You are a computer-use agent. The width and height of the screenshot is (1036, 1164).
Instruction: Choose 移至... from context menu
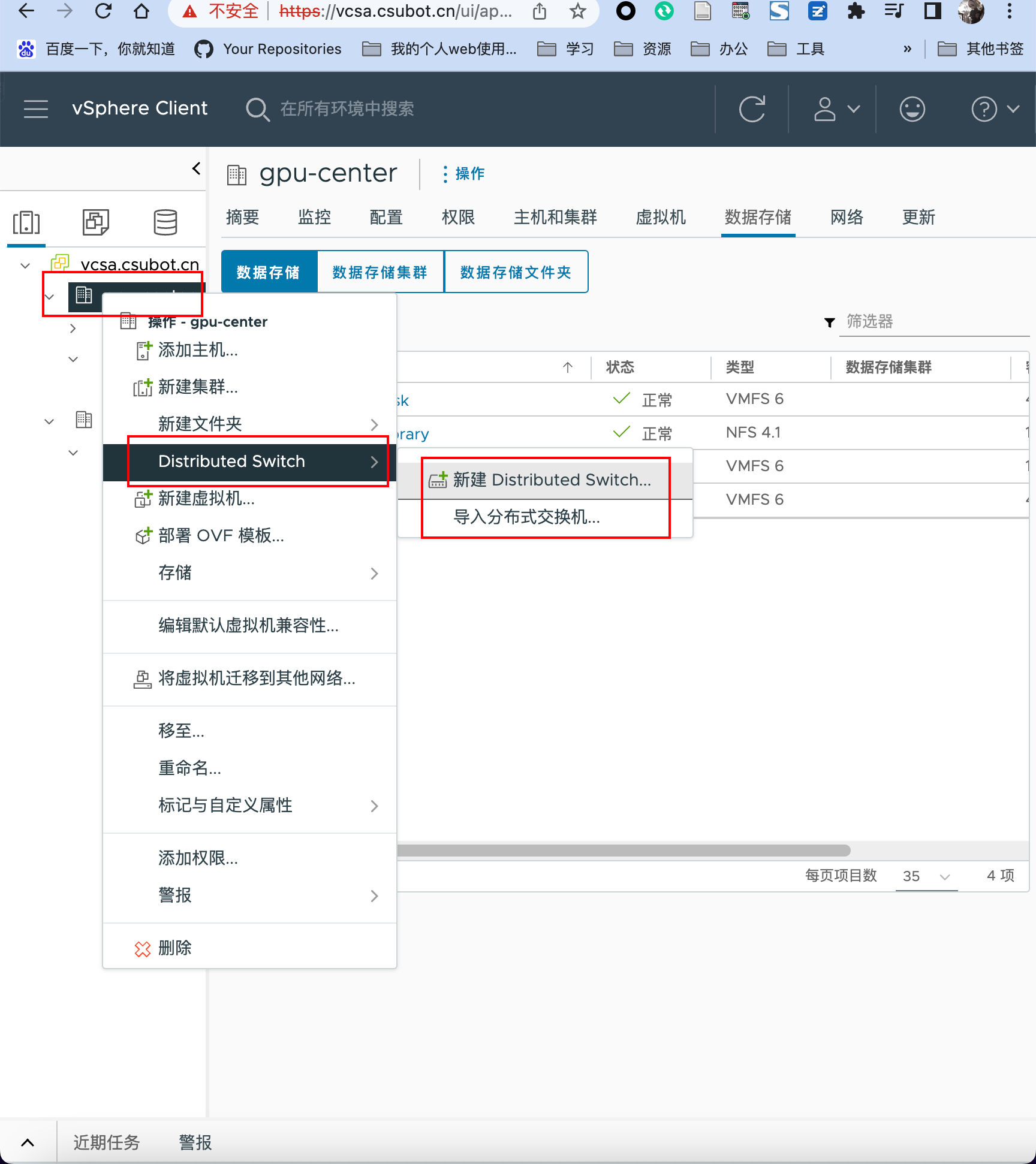[249, 731]
